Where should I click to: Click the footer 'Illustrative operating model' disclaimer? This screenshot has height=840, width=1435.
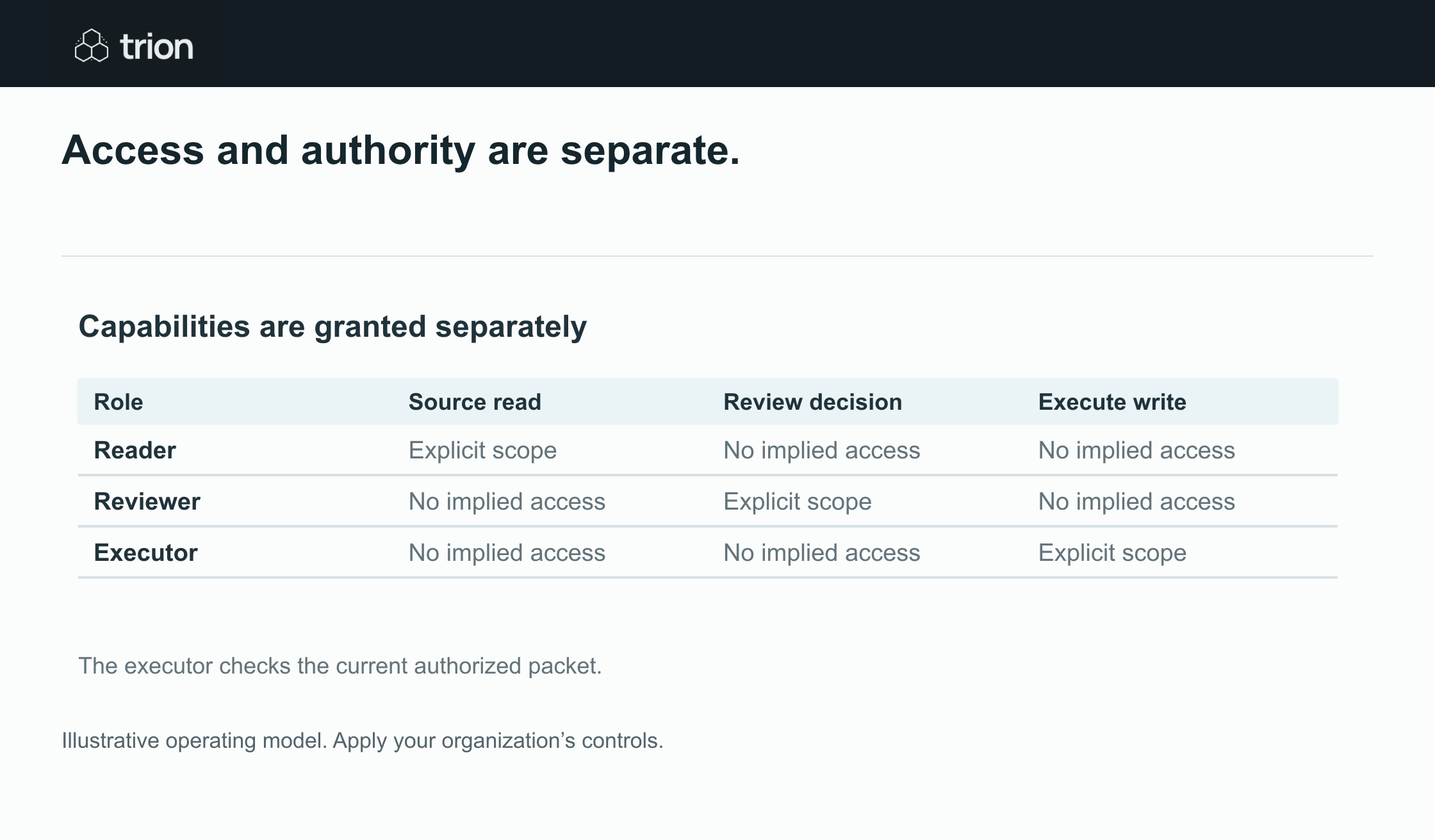pos(363,741)
